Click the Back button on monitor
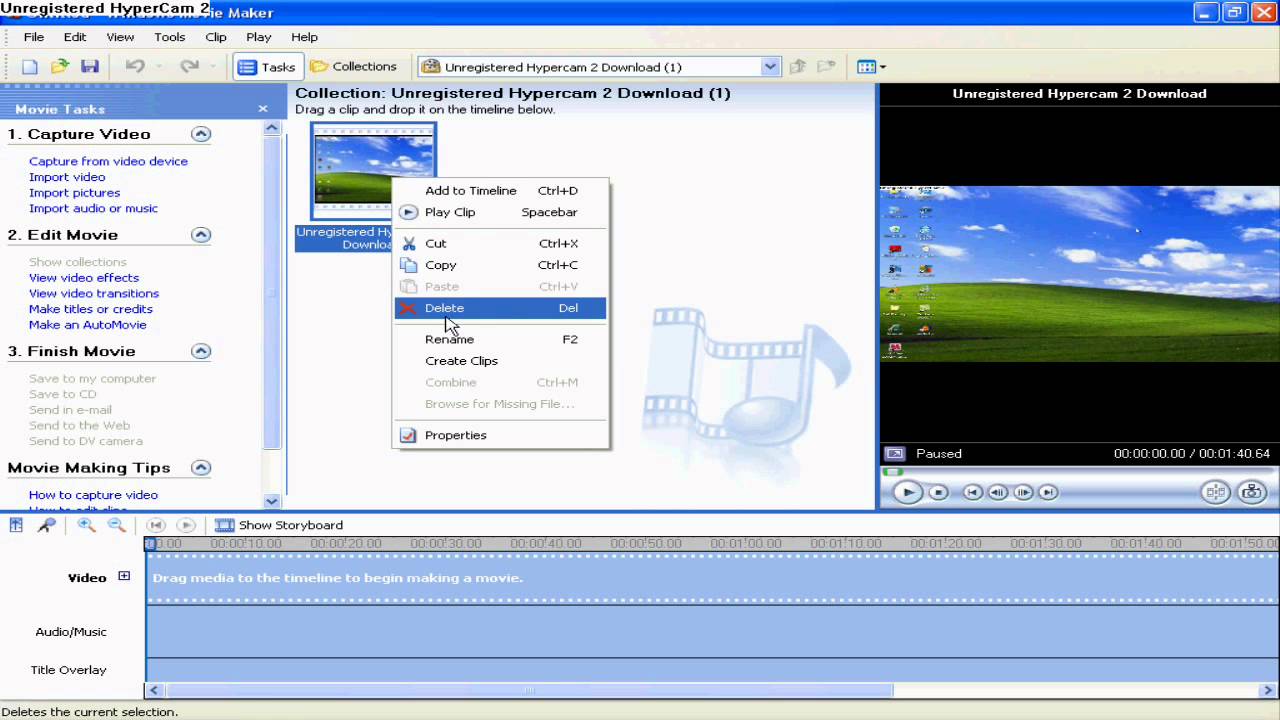The width and height of the screenshot is (1280, 720). 972,492
